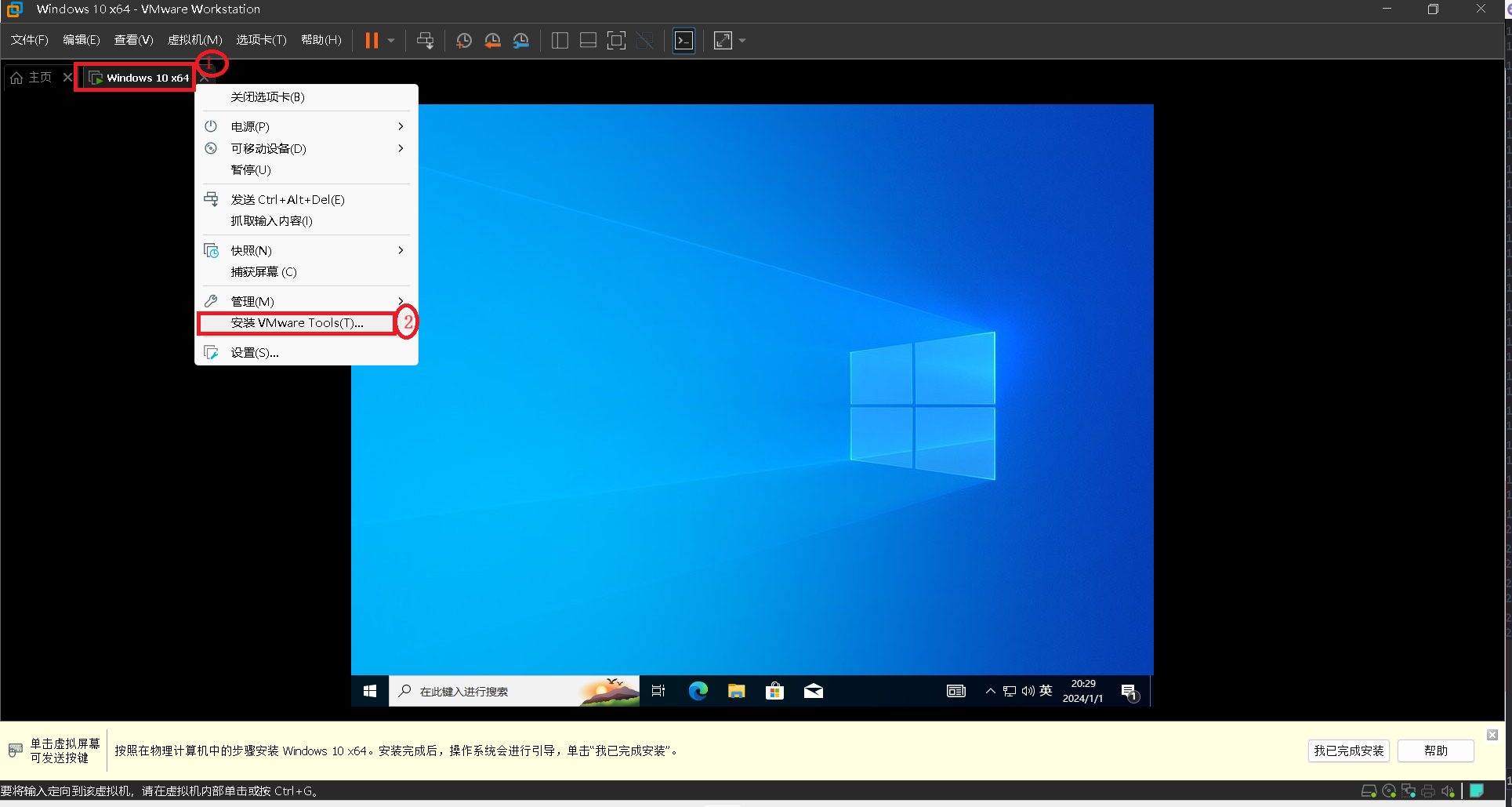The image size is (1512, 807).
Task: Click the touch keyboard tray icon
Action: [x=956, y=691]
